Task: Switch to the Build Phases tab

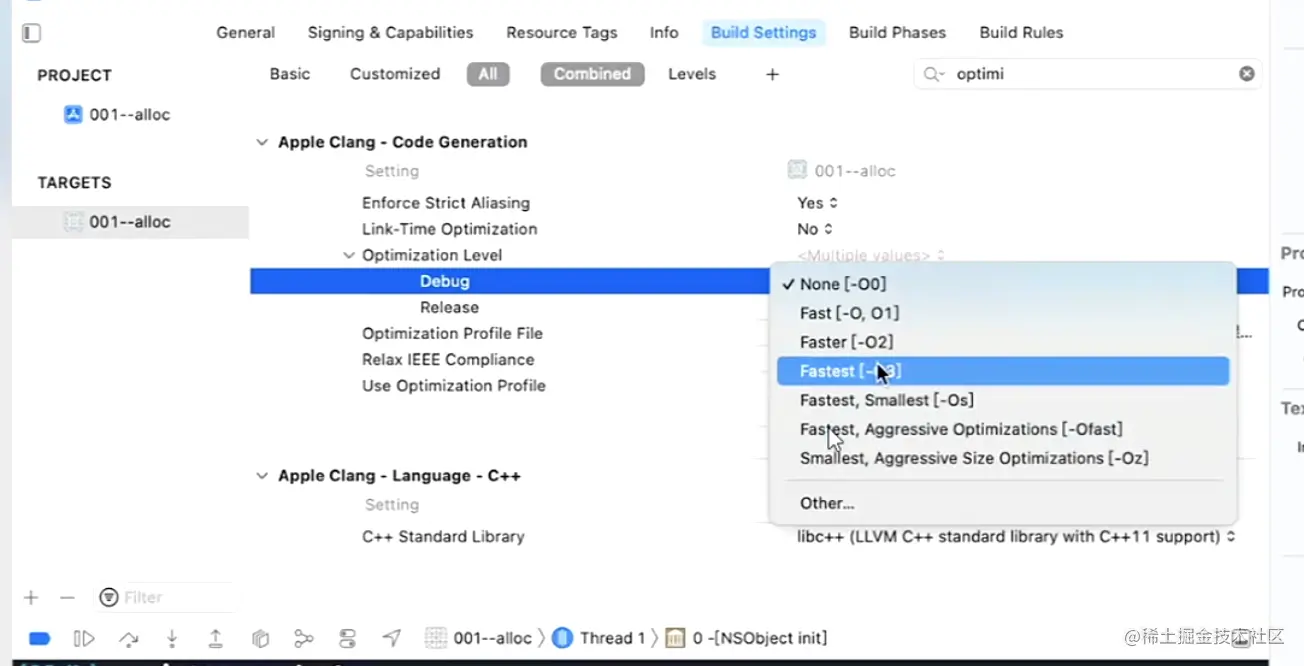Action: click(897, 33)
